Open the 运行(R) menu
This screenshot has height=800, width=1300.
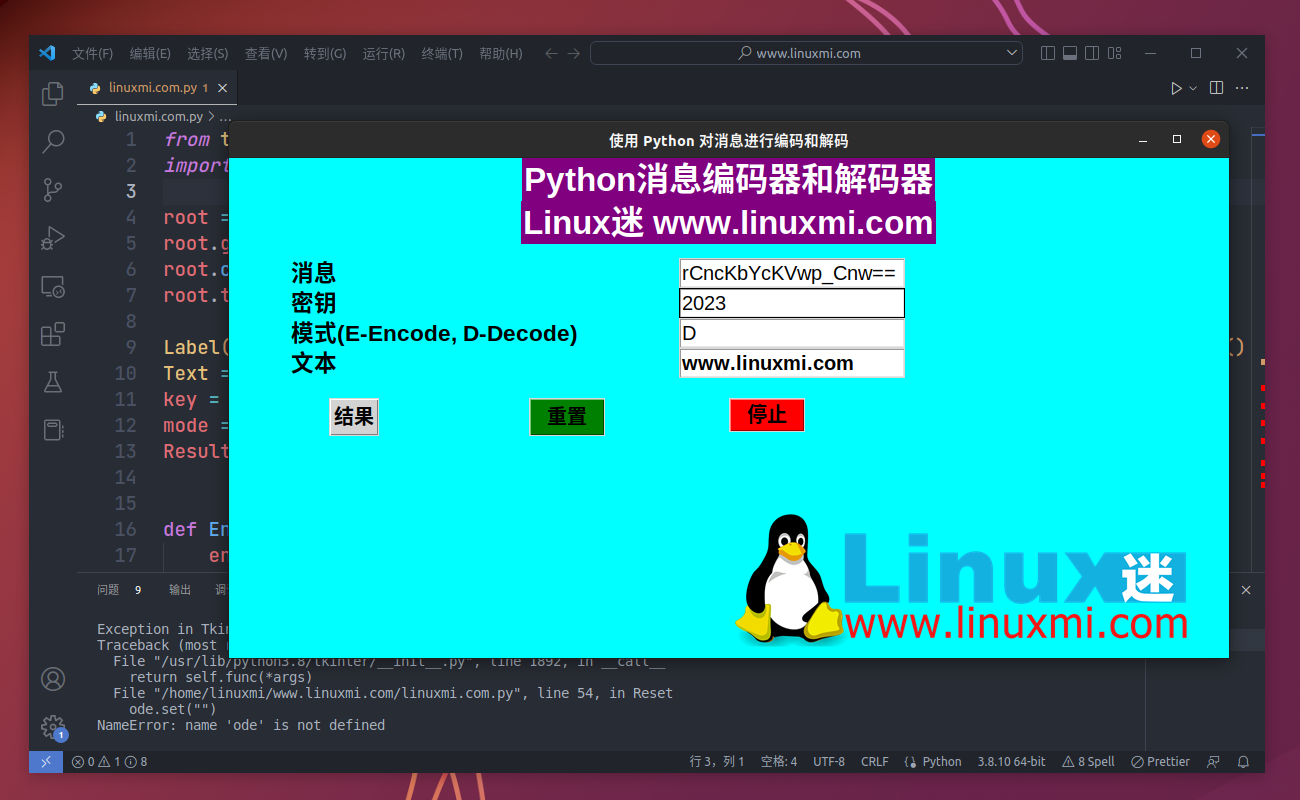point(384,53)
